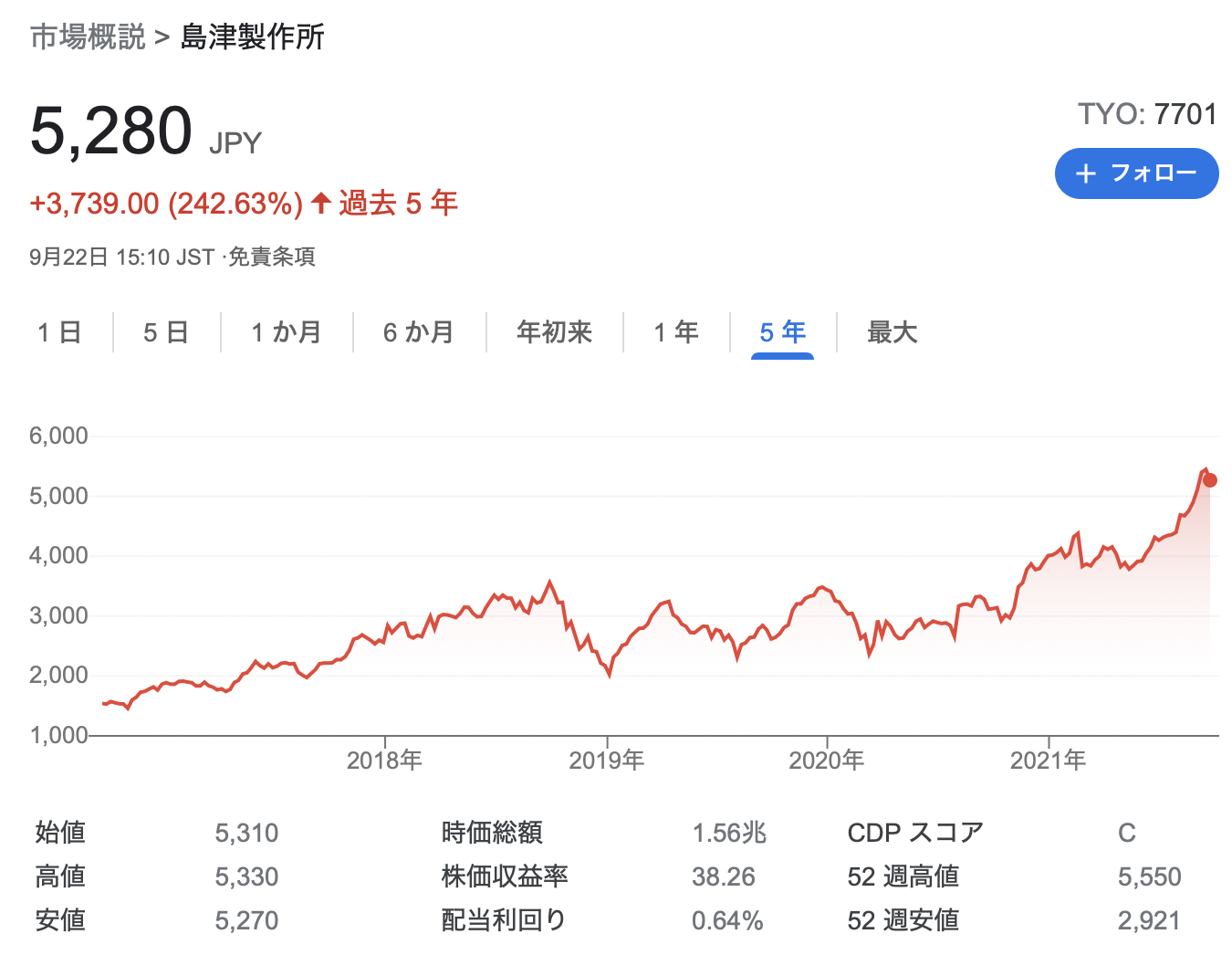
Task: Click the 安値 value 5,270
Action: click(246, 920)
